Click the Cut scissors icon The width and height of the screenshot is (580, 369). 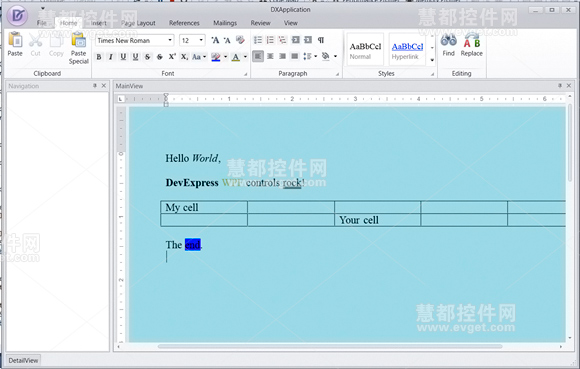(36, 40)
